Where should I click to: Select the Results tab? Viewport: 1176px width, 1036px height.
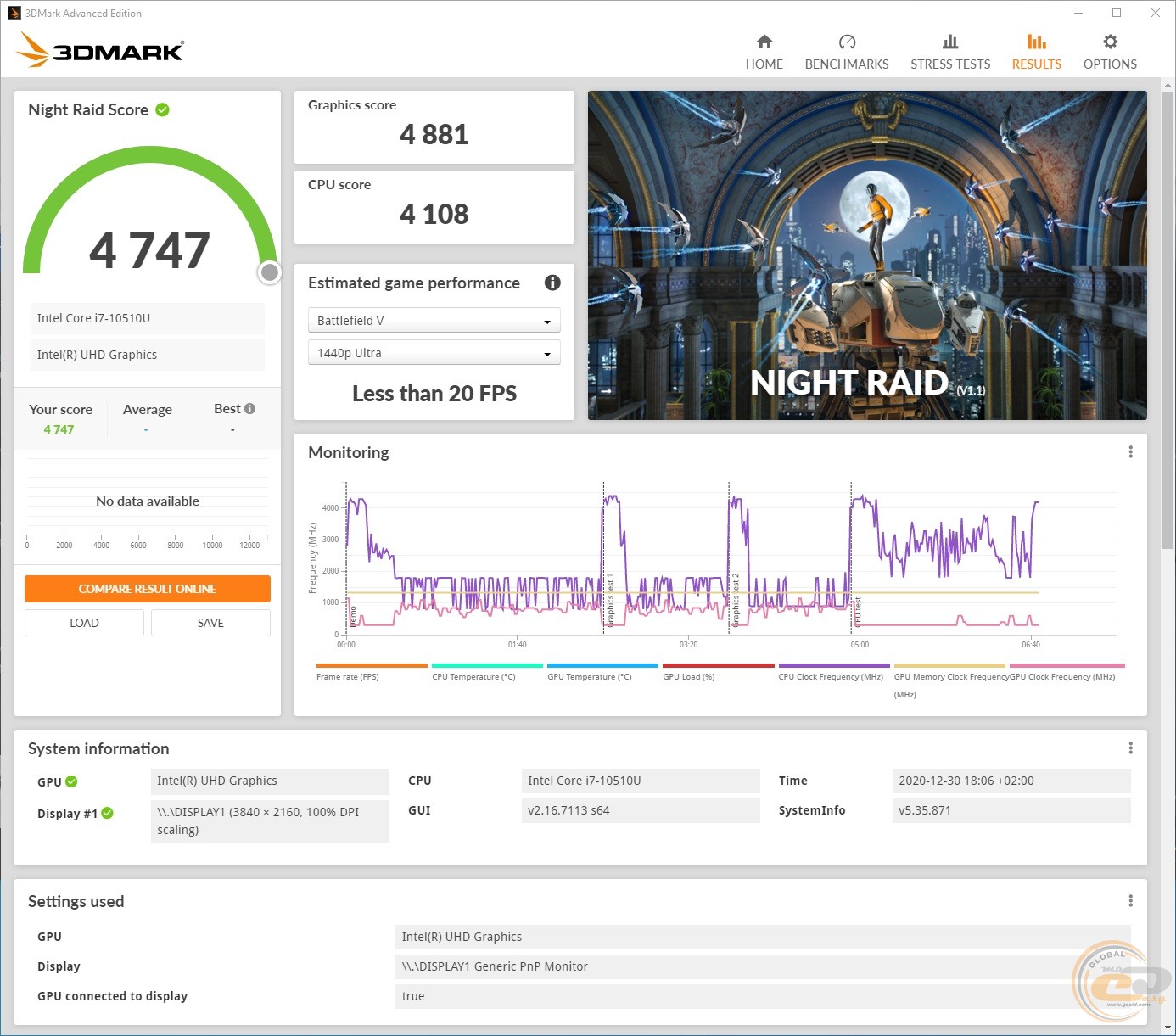pyautogui.click(x=1036, y=52)
